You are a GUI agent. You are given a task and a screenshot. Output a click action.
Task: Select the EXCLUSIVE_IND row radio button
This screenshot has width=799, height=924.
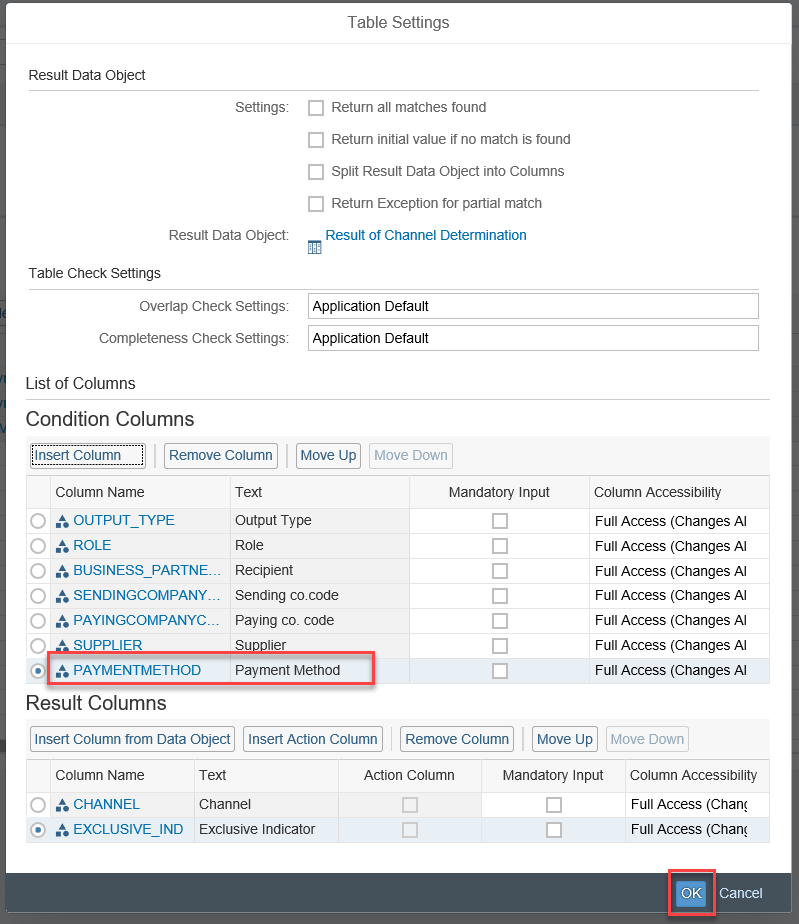pos(38,830)
